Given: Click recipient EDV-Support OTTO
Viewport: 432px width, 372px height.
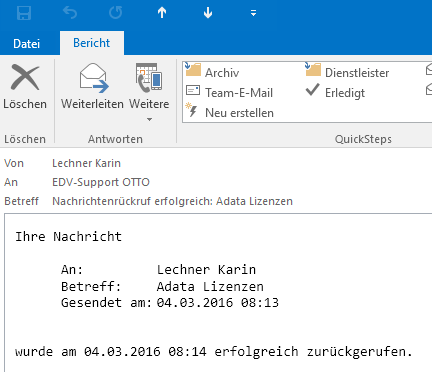Looking at the screenshot, I should [x=101, y=182].
